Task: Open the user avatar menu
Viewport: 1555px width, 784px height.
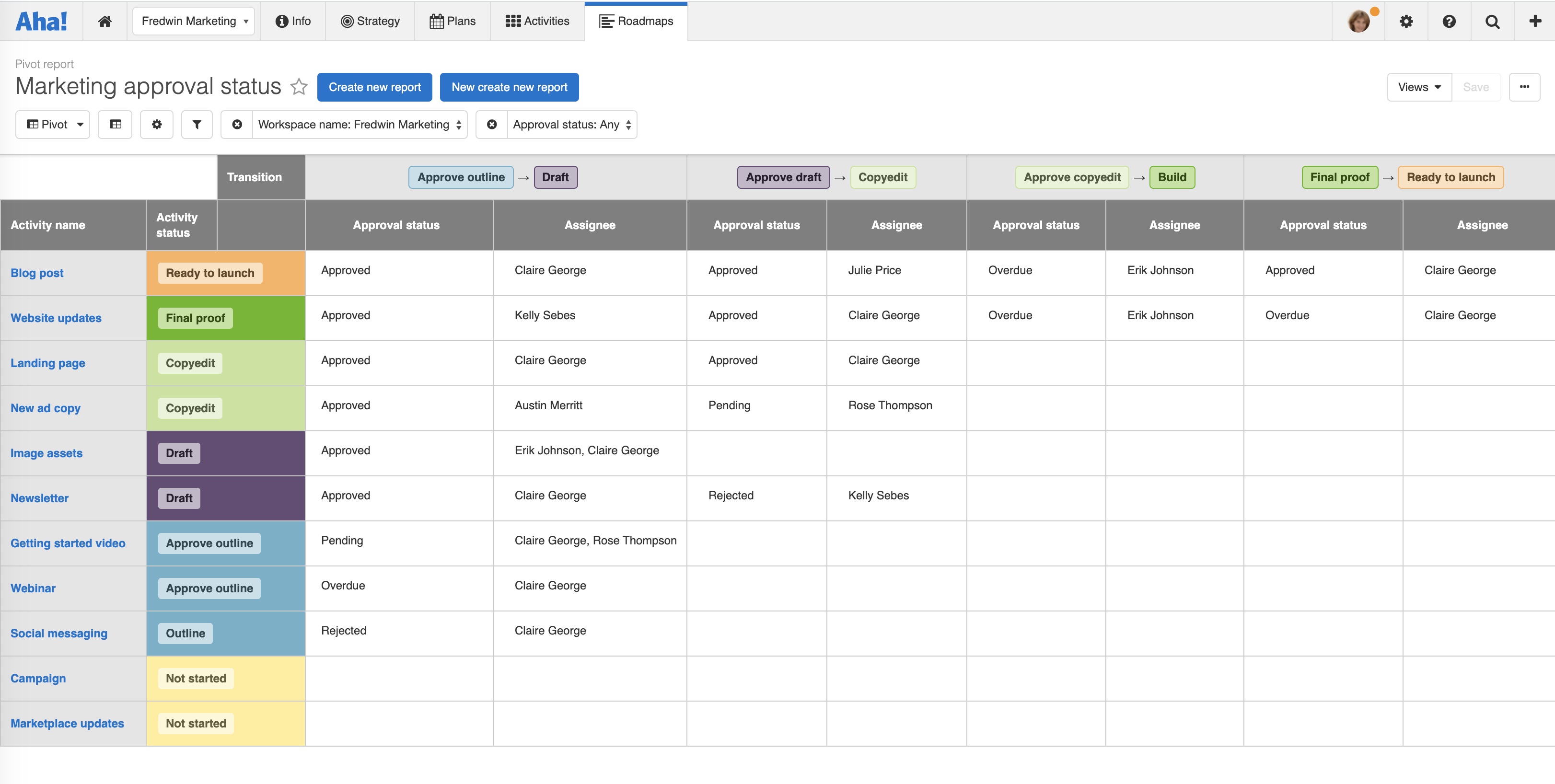Action: (x=1359, y=21)
